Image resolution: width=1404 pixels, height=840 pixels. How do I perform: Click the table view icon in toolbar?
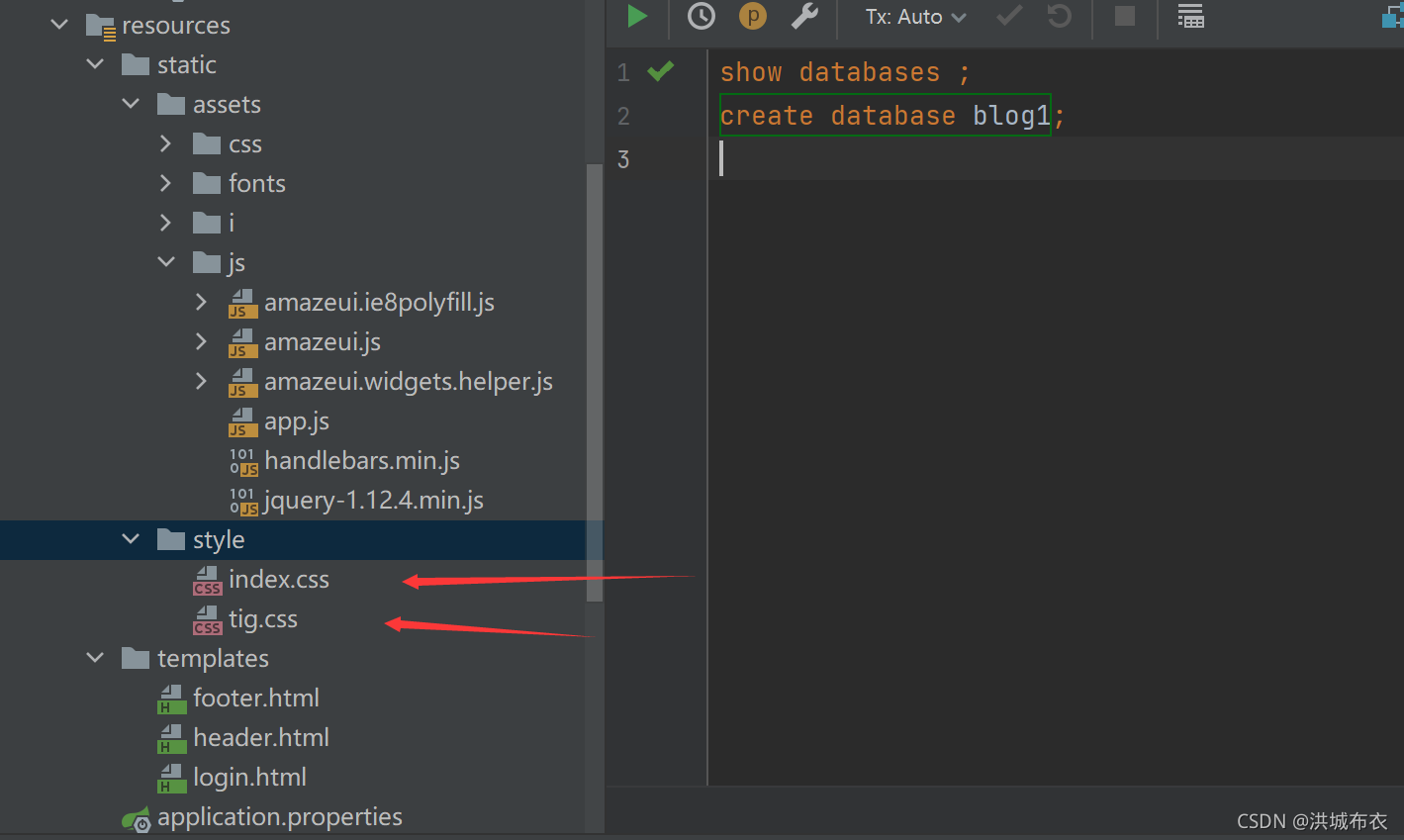click(x=1190, y=16)
